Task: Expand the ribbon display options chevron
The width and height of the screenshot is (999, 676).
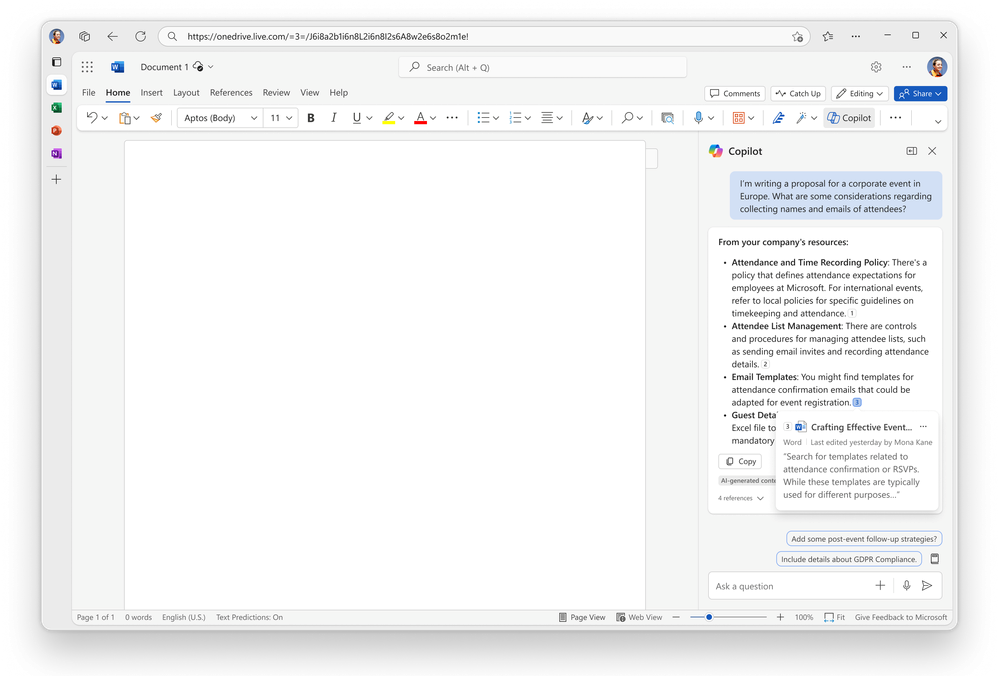Action: (938, 121)
